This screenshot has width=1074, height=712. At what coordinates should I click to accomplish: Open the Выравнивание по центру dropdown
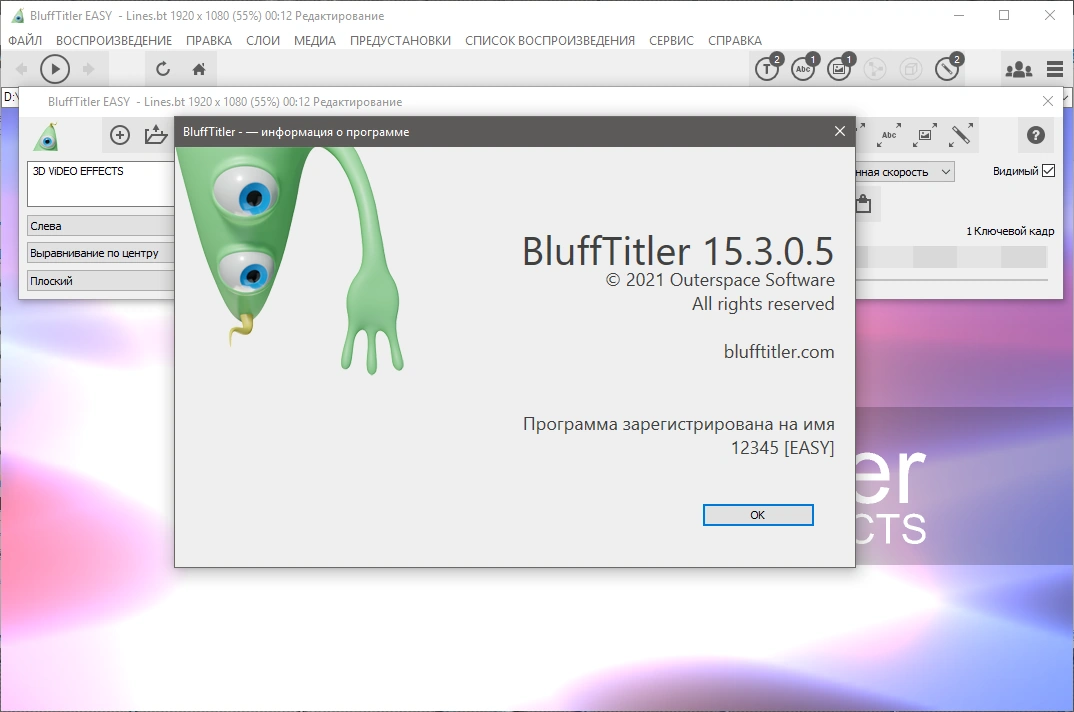101,253
